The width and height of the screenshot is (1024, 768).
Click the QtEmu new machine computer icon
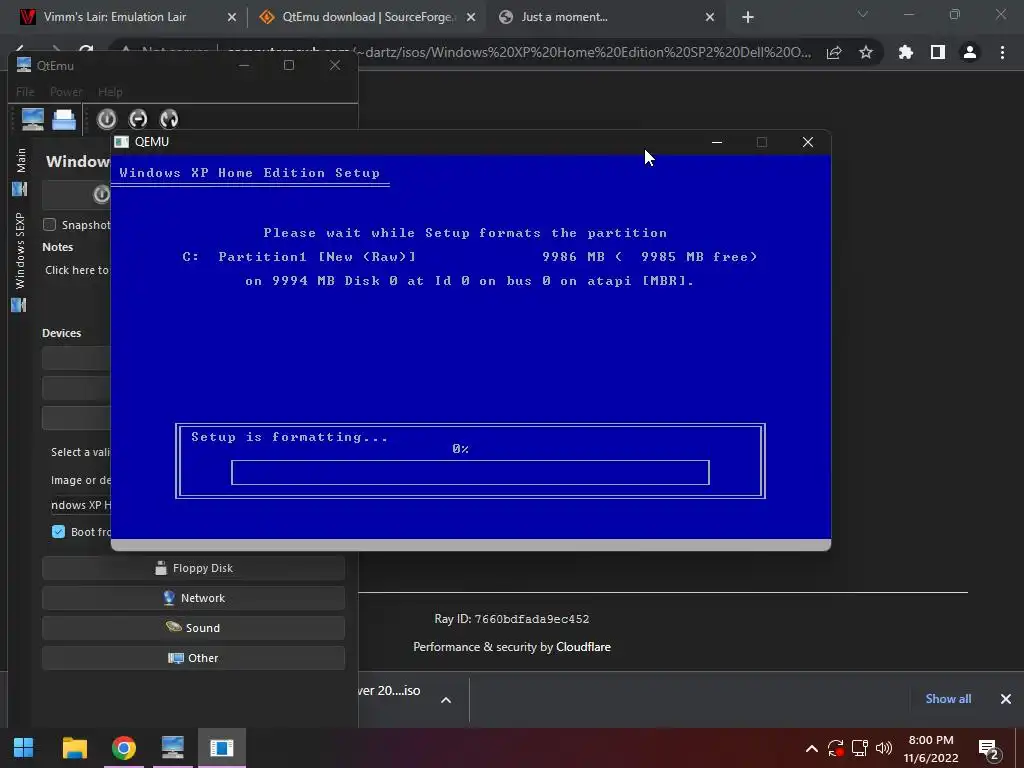[x=32, y=119]
